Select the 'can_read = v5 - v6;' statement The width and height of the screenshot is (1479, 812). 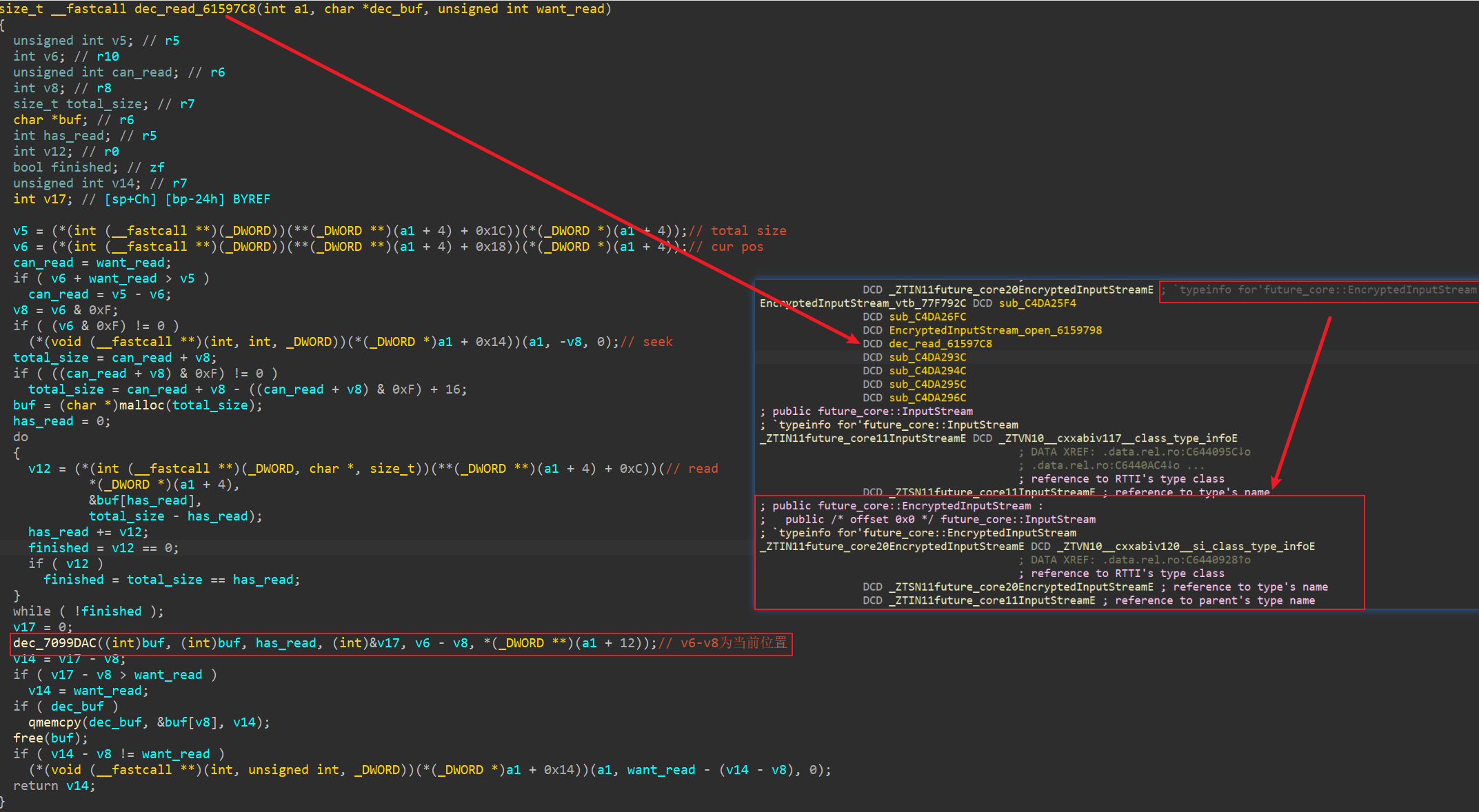100,294
